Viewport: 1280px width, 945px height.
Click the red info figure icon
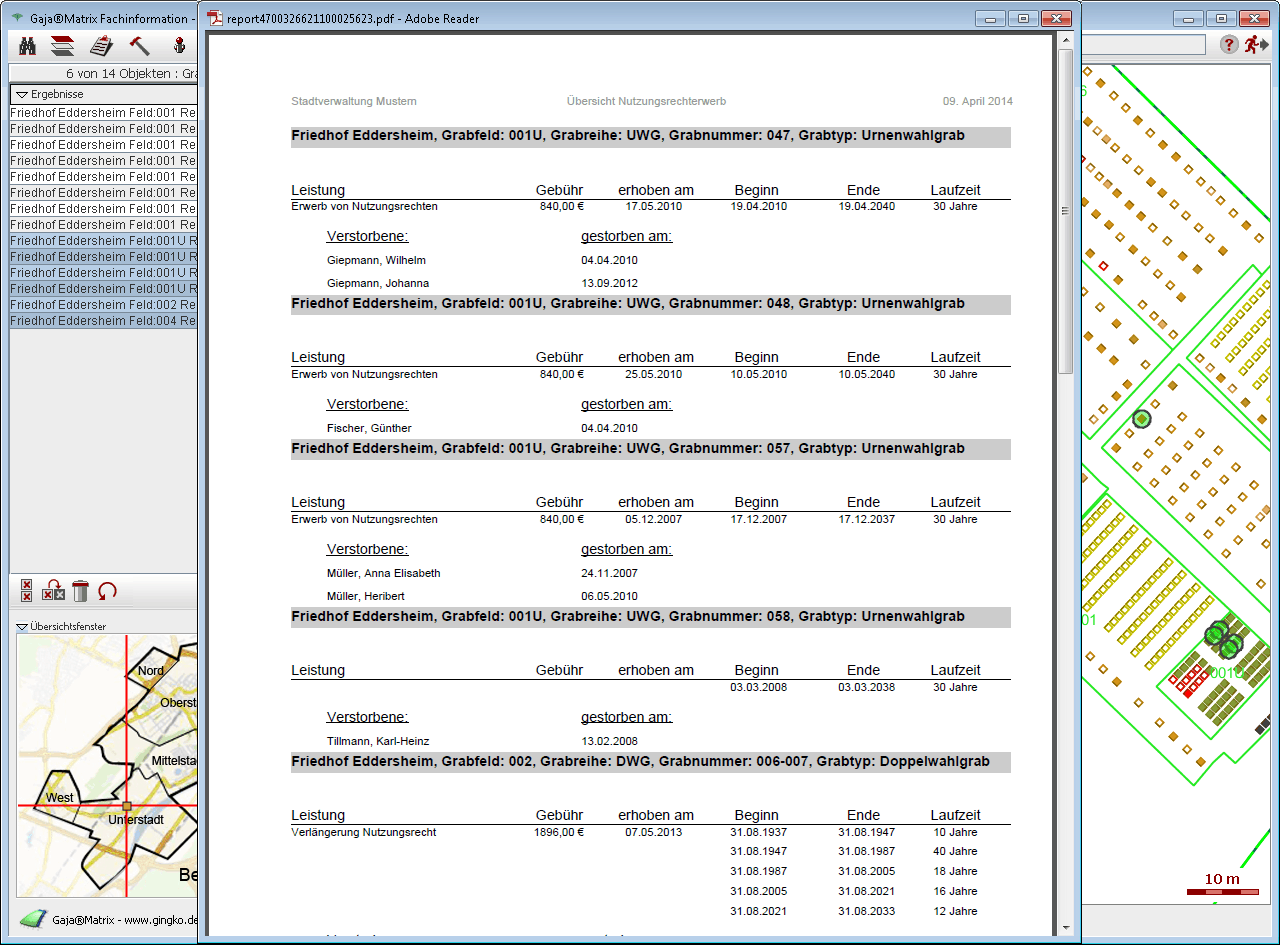180,45
